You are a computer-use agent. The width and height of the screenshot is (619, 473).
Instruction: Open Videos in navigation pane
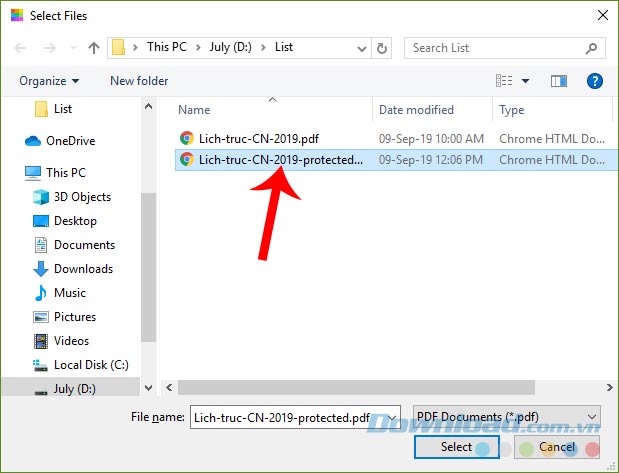tap(71, 341)
